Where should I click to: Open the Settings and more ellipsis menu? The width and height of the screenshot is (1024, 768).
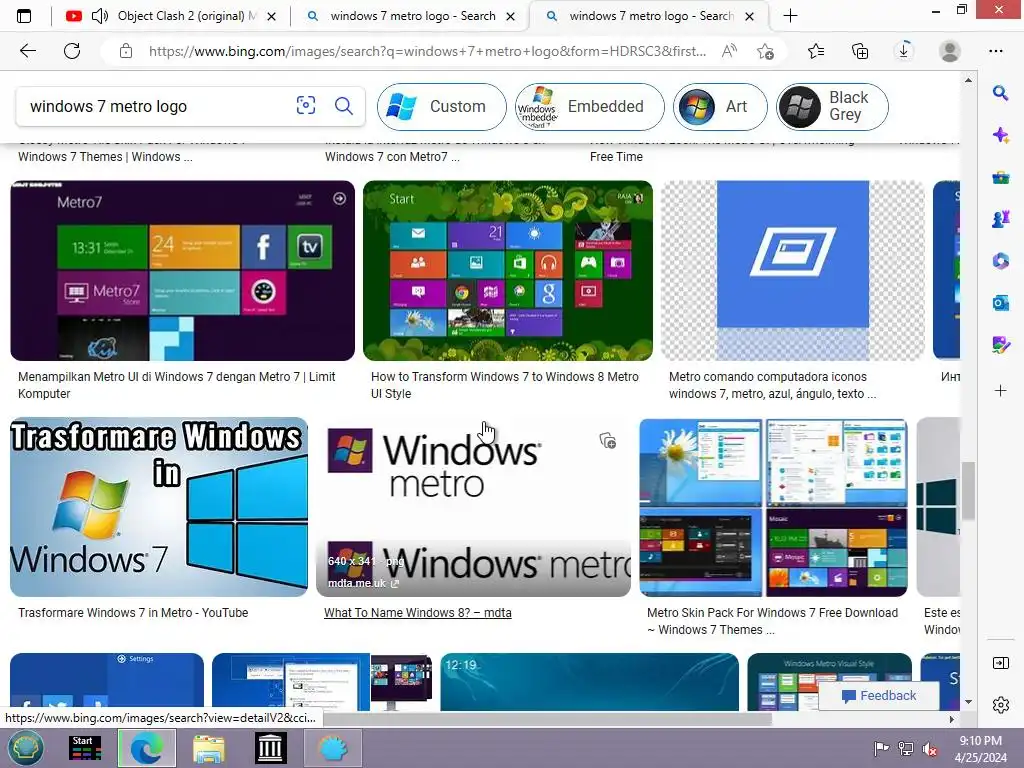pos(996,51)
